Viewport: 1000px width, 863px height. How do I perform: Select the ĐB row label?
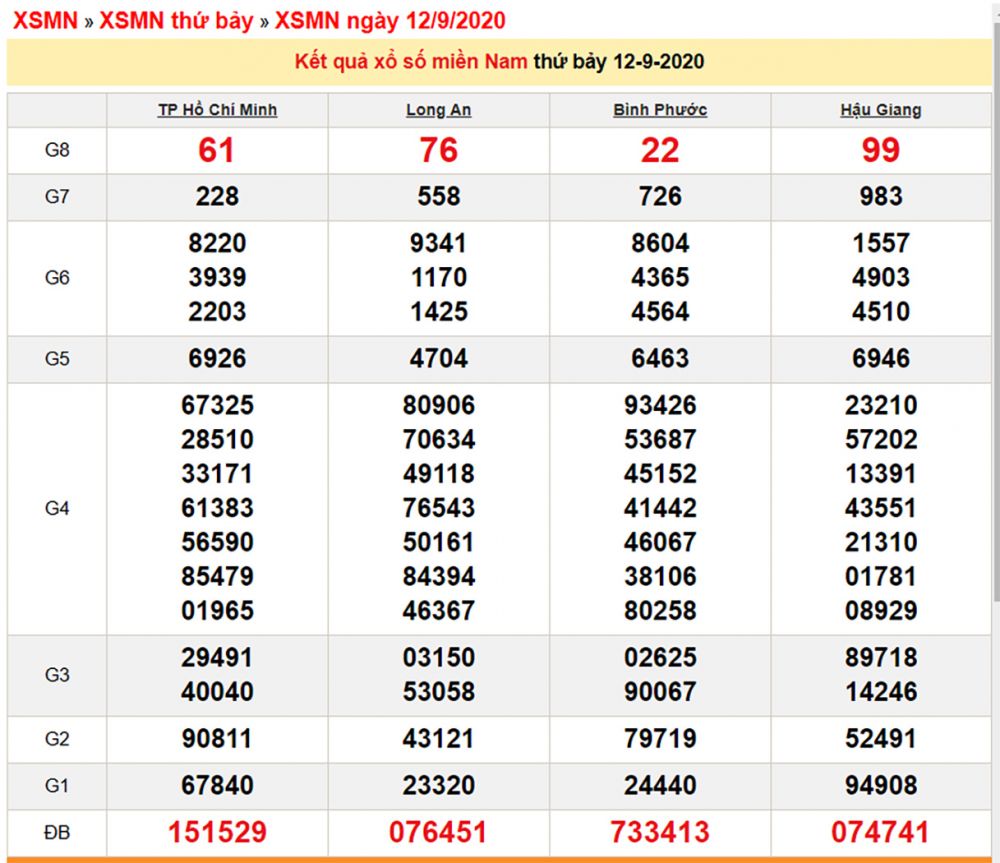pos(57,831)
